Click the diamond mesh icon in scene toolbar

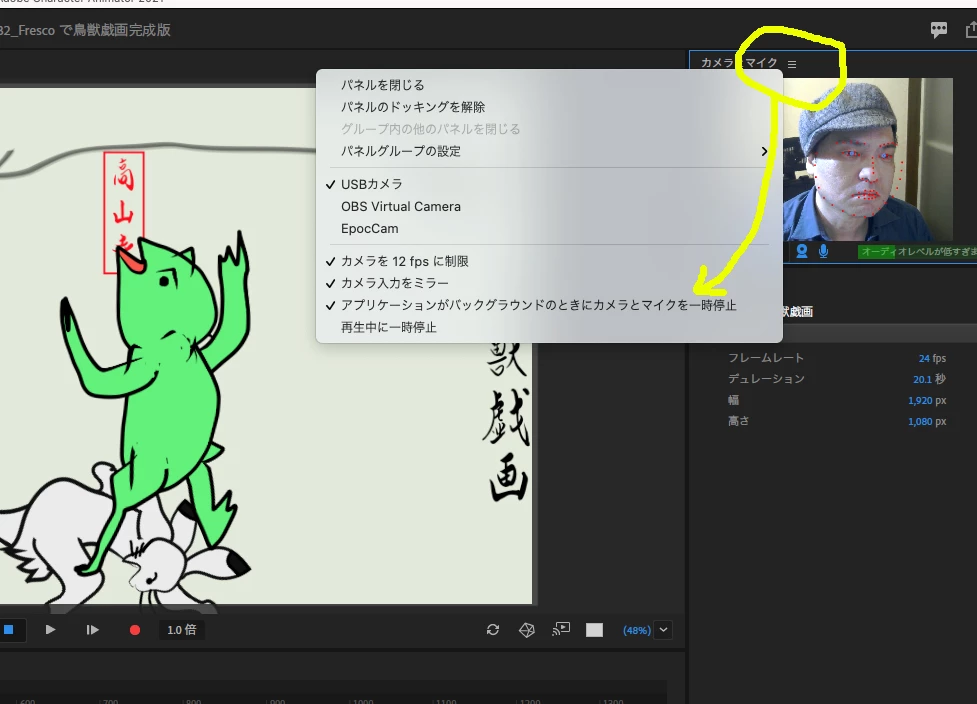point(527,630)
